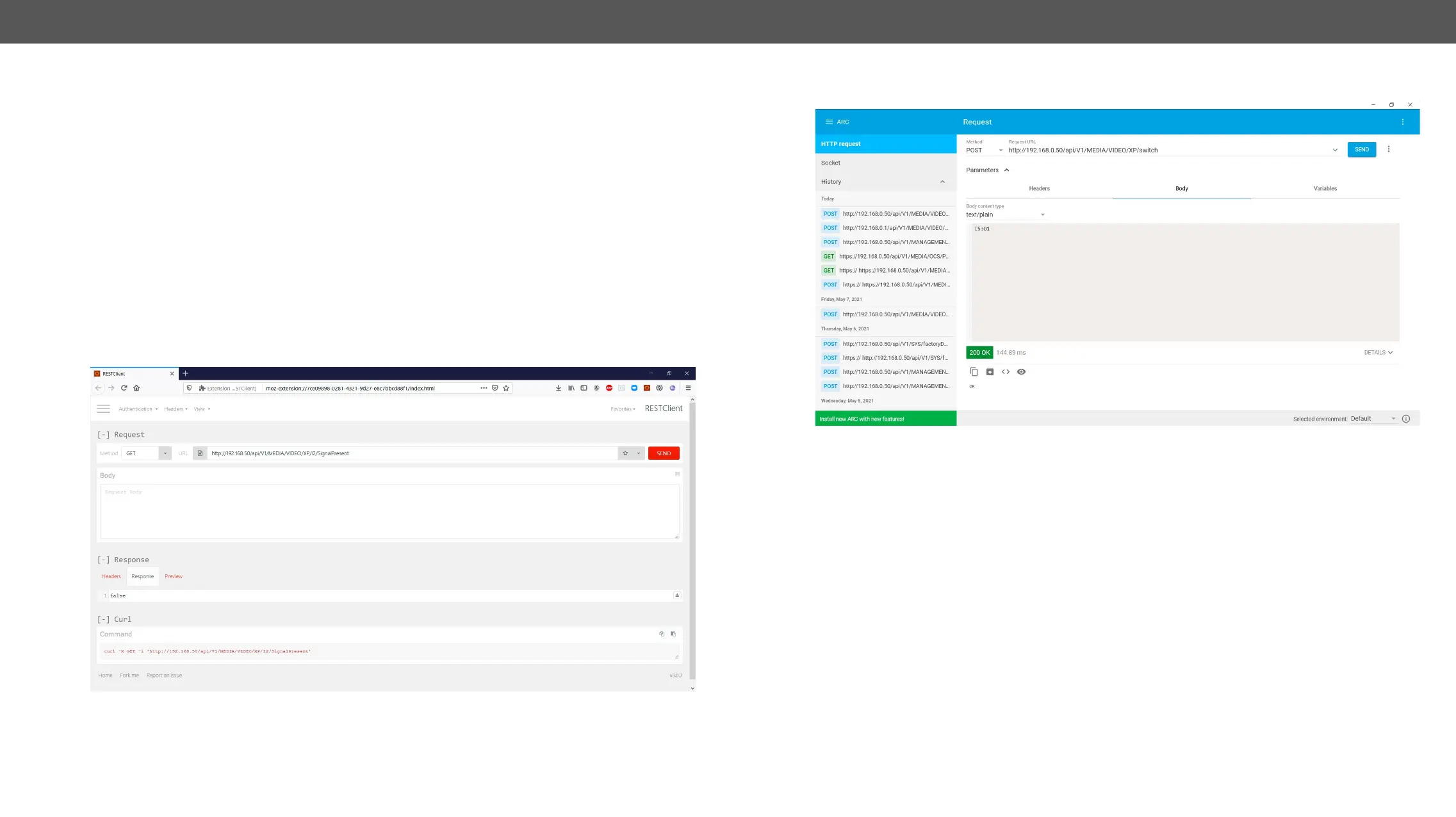Viewport: 1456px width, 817px height.
Task: Open Preview tab in RESTClient response
Action: point(174,576)
